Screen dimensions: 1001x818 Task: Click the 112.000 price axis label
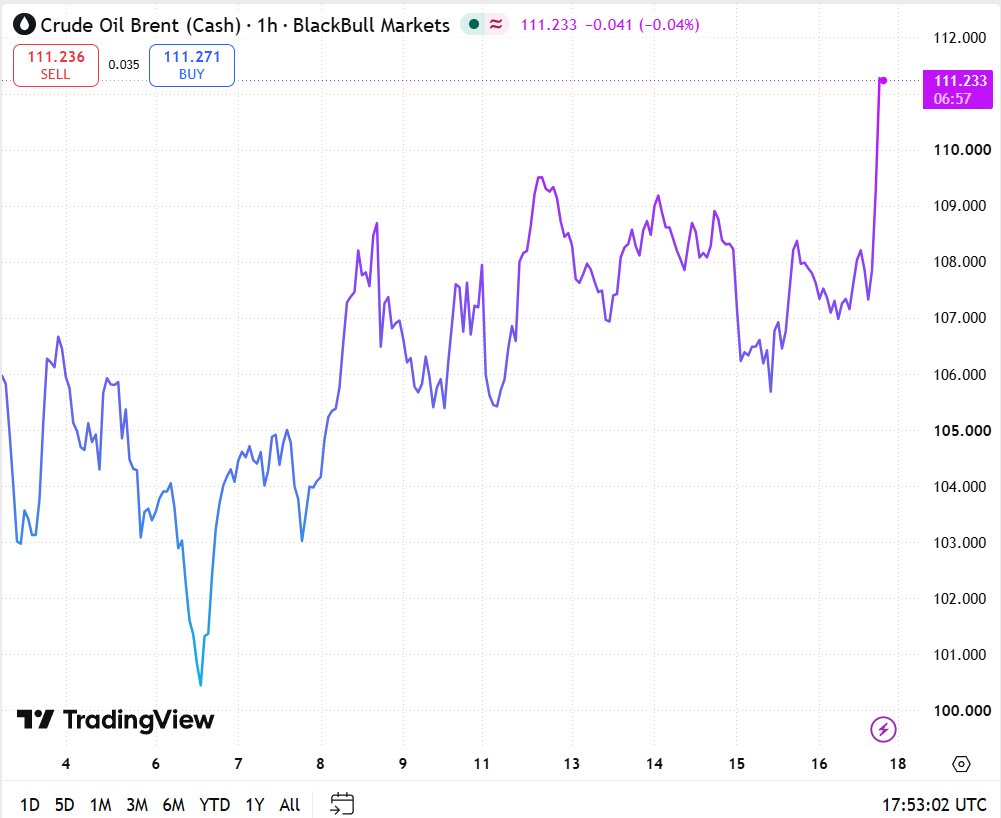coord(960,38)
